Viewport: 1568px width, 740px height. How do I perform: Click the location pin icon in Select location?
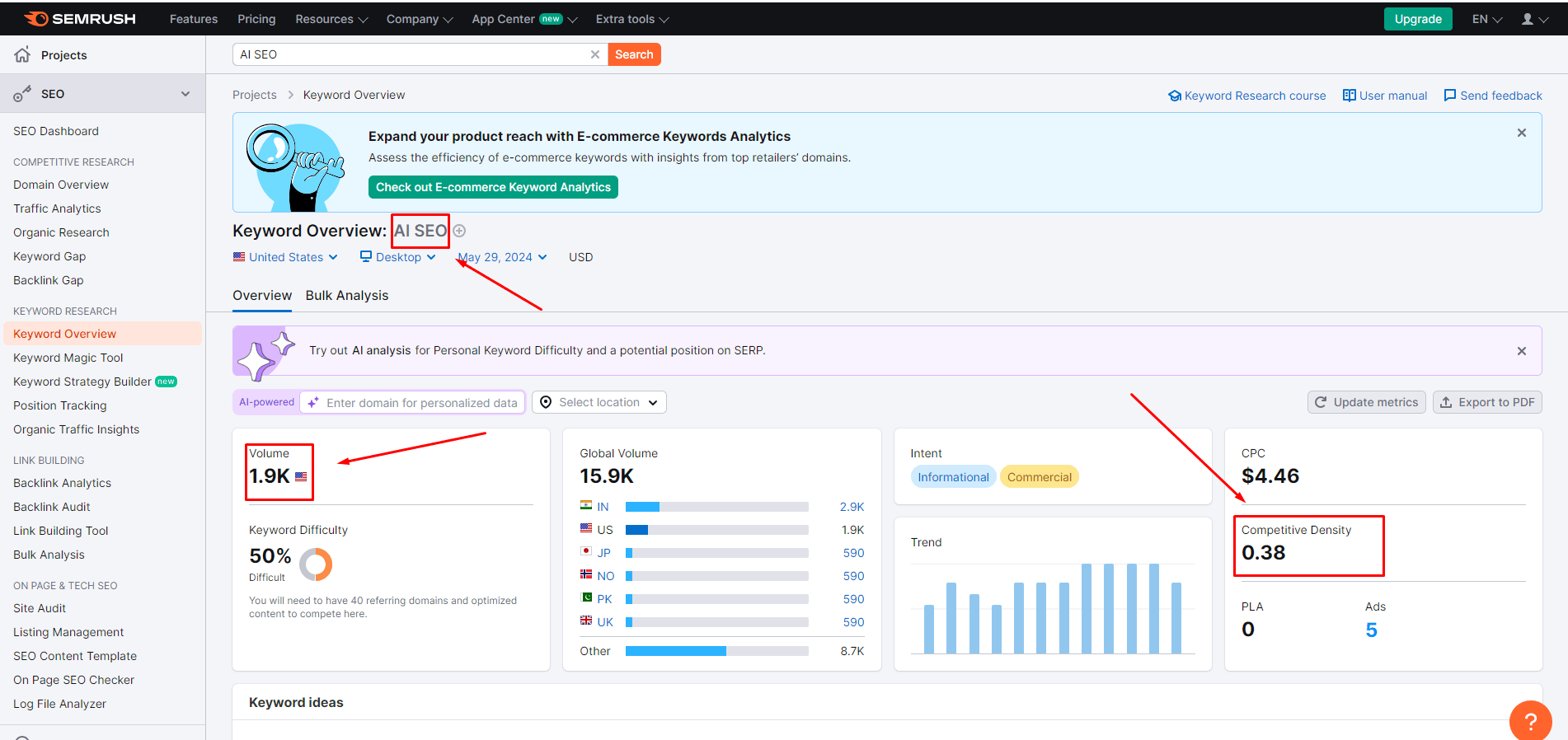546,402
